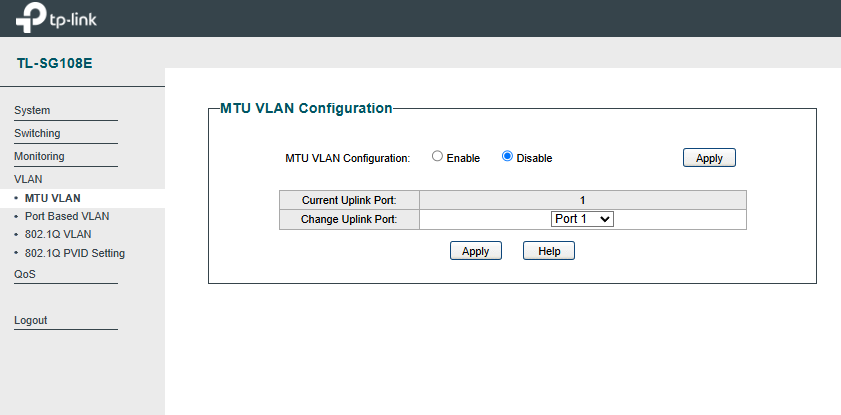
Task: Expand the Switching menu
Action: click(x=37, y=134)
